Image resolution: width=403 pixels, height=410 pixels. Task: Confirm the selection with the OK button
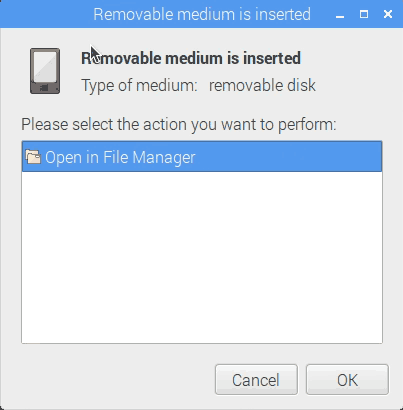(347, 379)
